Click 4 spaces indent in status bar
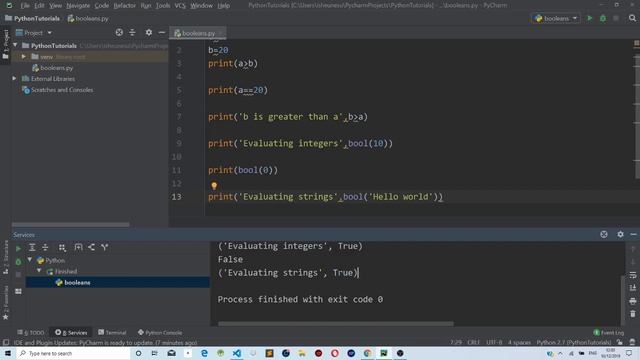 point(519,342)
